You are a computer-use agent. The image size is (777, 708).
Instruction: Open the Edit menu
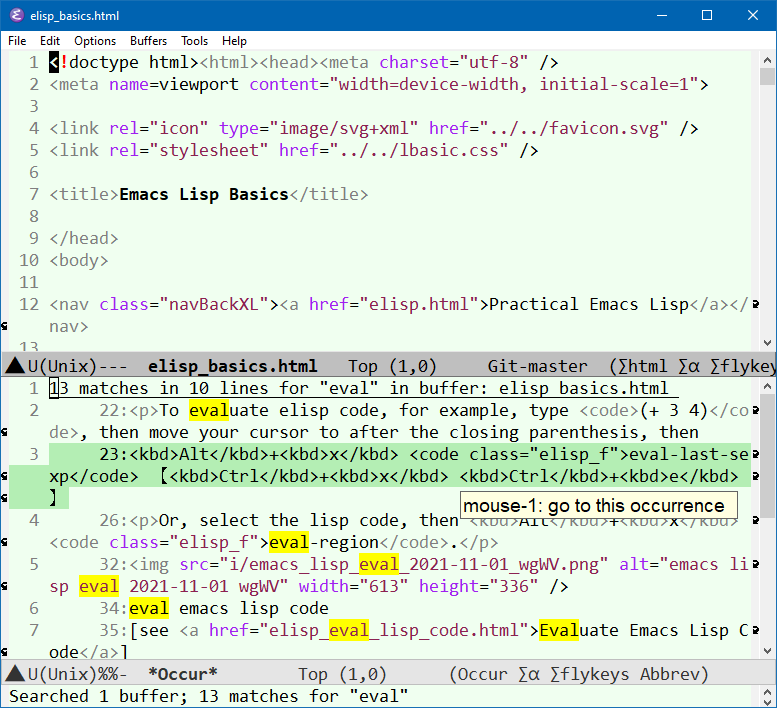click(50, 41)
